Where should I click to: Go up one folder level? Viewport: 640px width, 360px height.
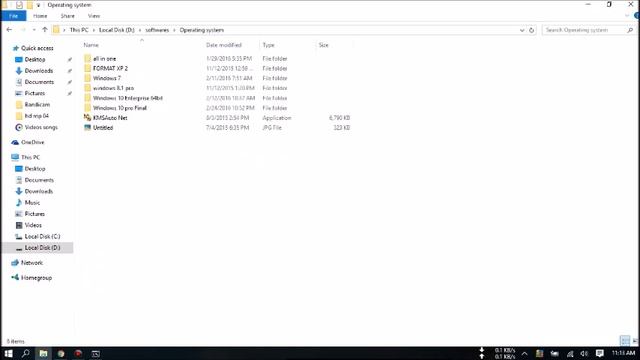(x=45, y=30)
